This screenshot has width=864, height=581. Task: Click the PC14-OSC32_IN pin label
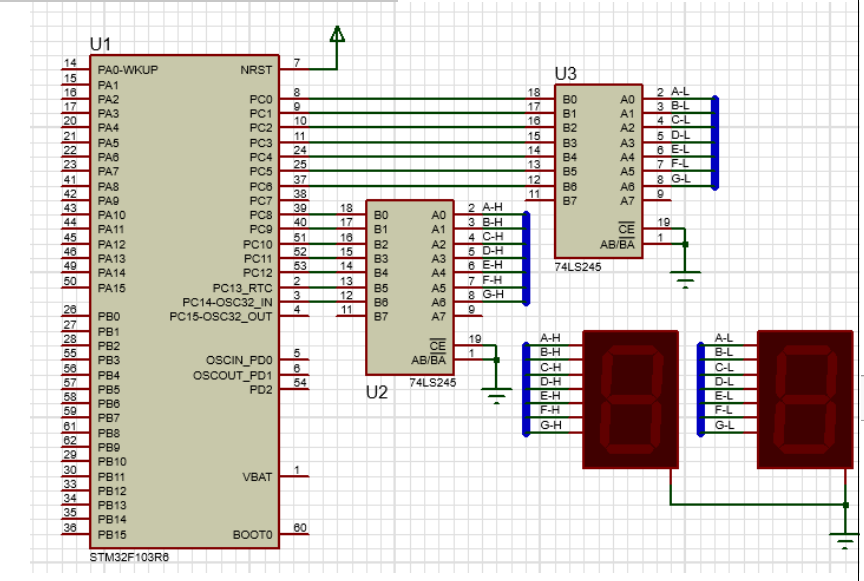(x=227, y=303)
